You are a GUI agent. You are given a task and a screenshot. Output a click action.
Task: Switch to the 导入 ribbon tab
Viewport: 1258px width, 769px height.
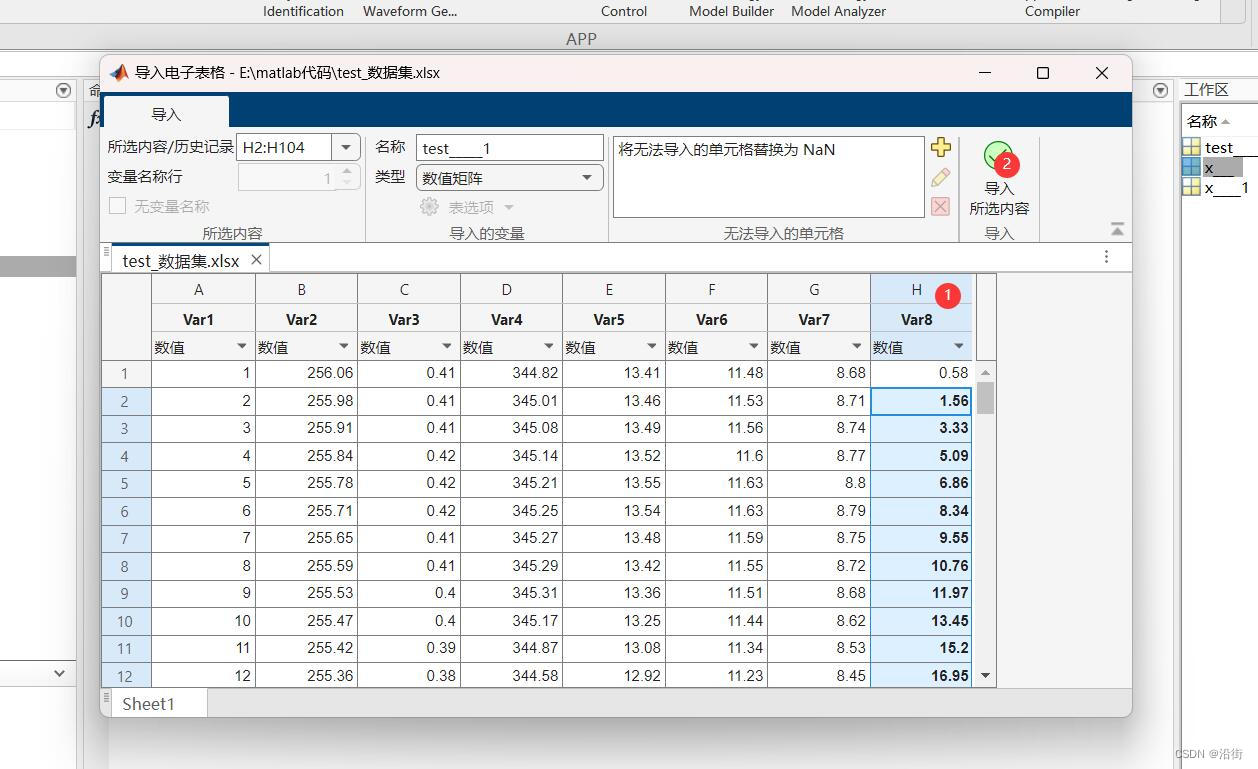click(x=166, y=114)
